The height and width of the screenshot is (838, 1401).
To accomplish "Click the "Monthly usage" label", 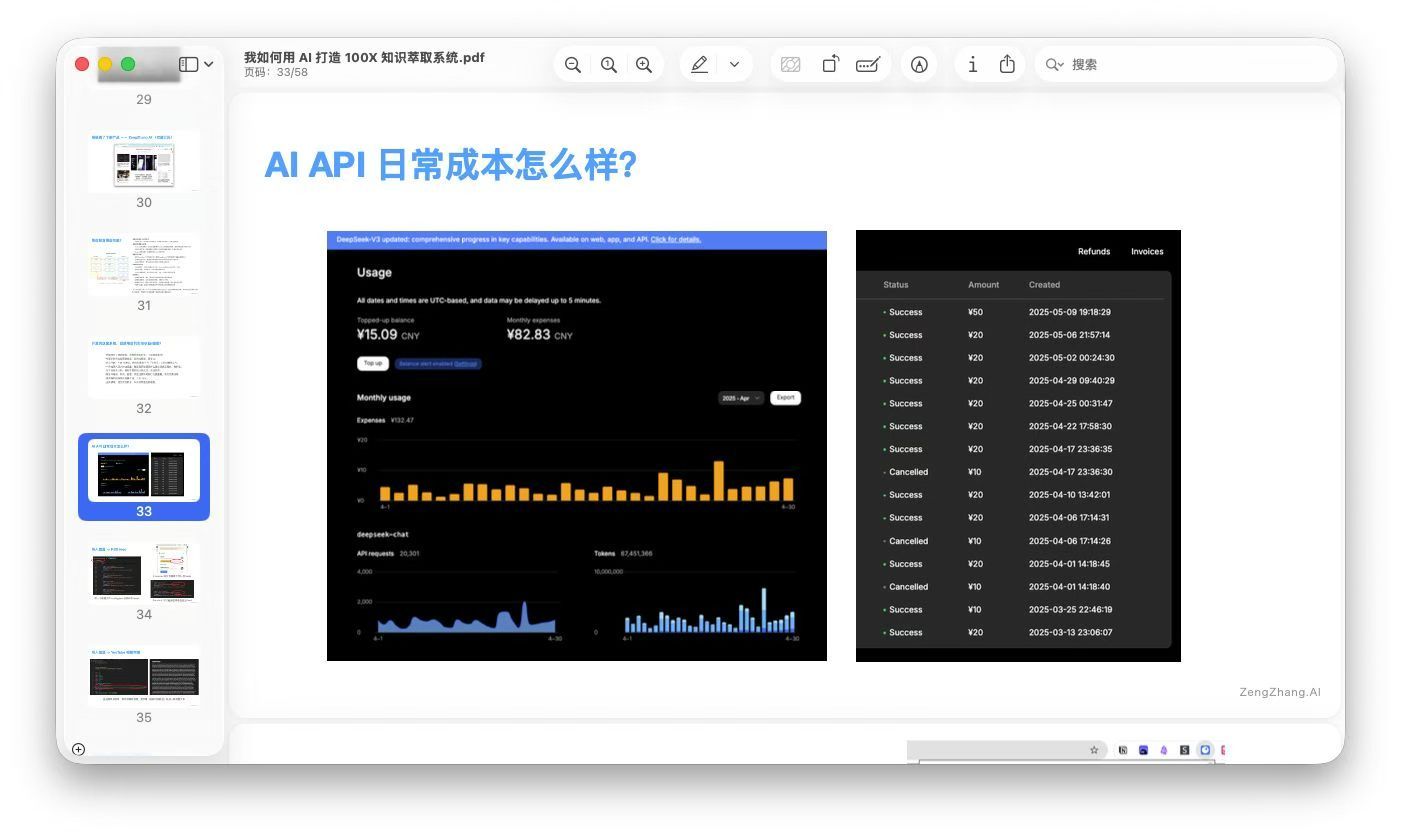I will point(384,398).
